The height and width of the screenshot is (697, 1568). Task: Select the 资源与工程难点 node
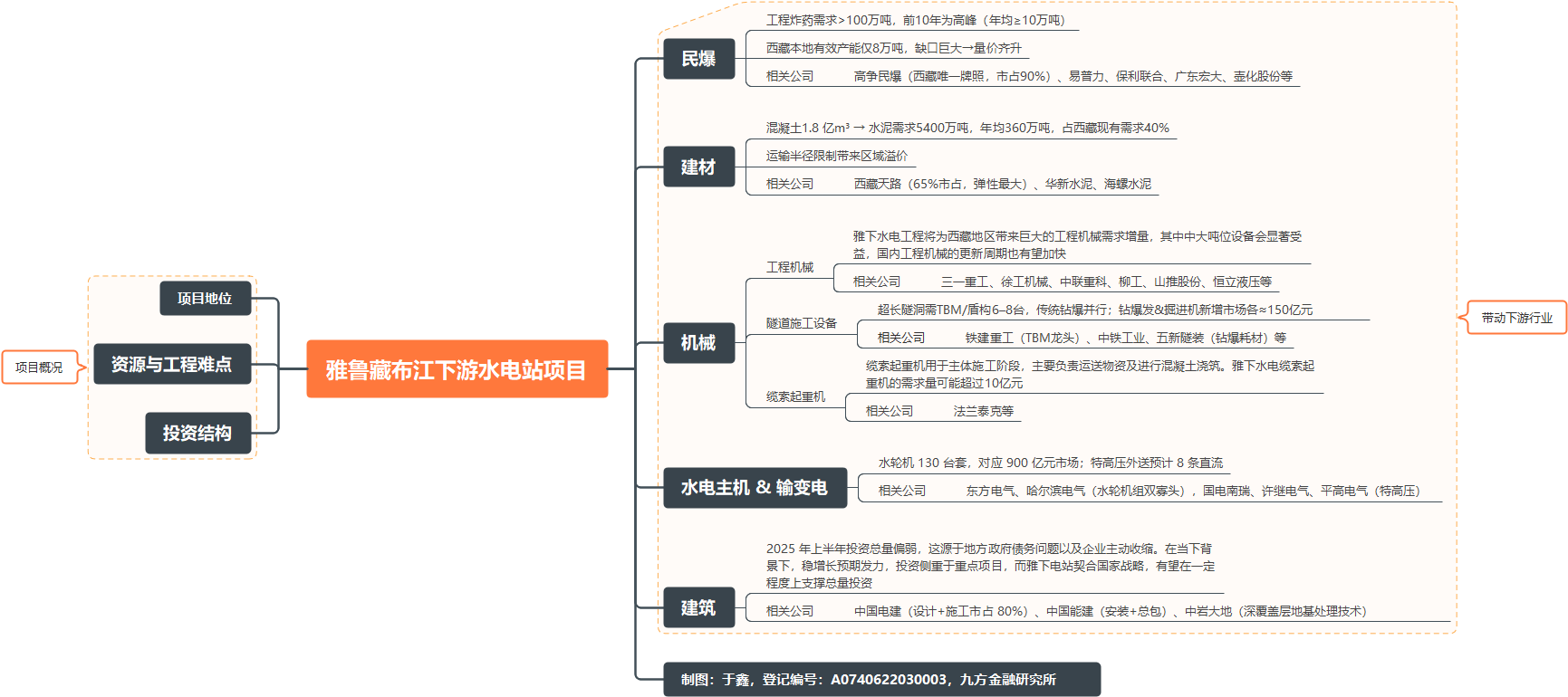[172, 364]
